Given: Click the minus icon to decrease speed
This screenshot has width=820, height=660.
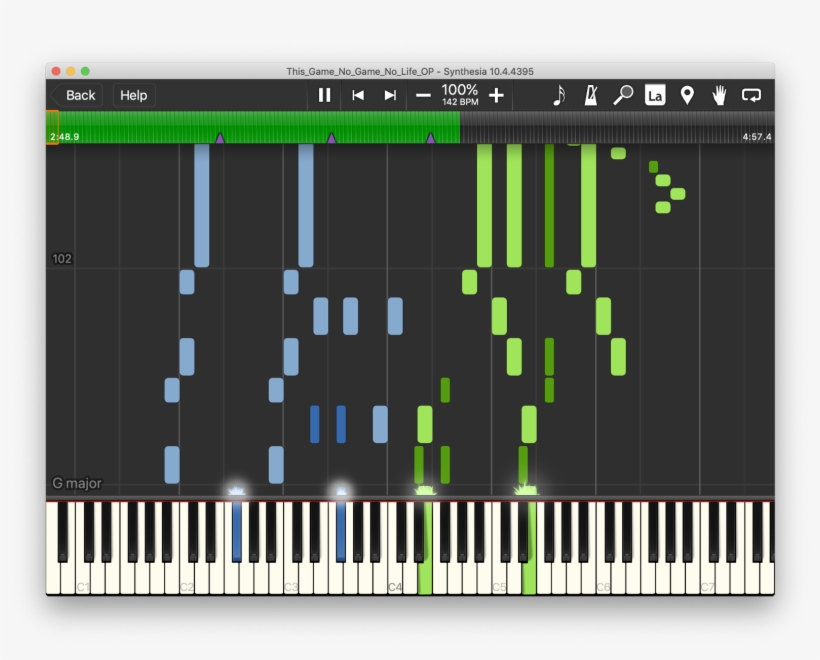Looking at the screenshot, I should pyautogui.click(x=422, y=96).
